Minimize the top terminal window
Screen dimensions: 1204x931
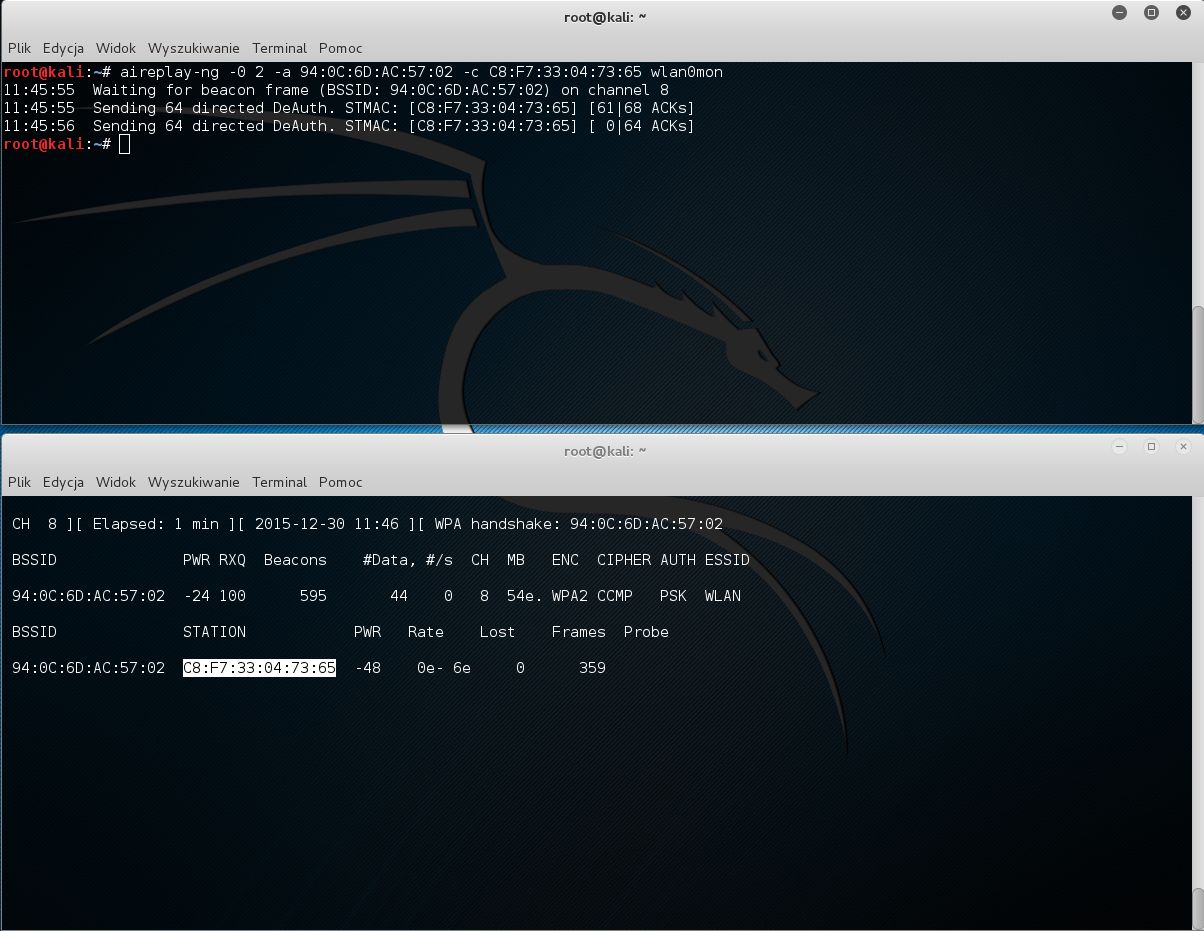click(x=1120, y=13)
